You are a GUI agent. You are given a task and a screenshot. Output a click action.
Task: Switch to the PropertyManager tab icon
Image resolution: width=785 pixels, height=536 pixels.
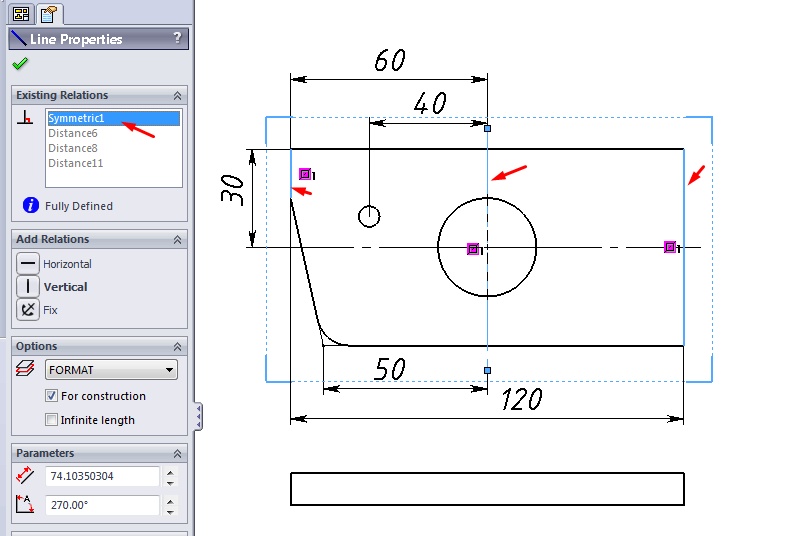coord(49,14)
